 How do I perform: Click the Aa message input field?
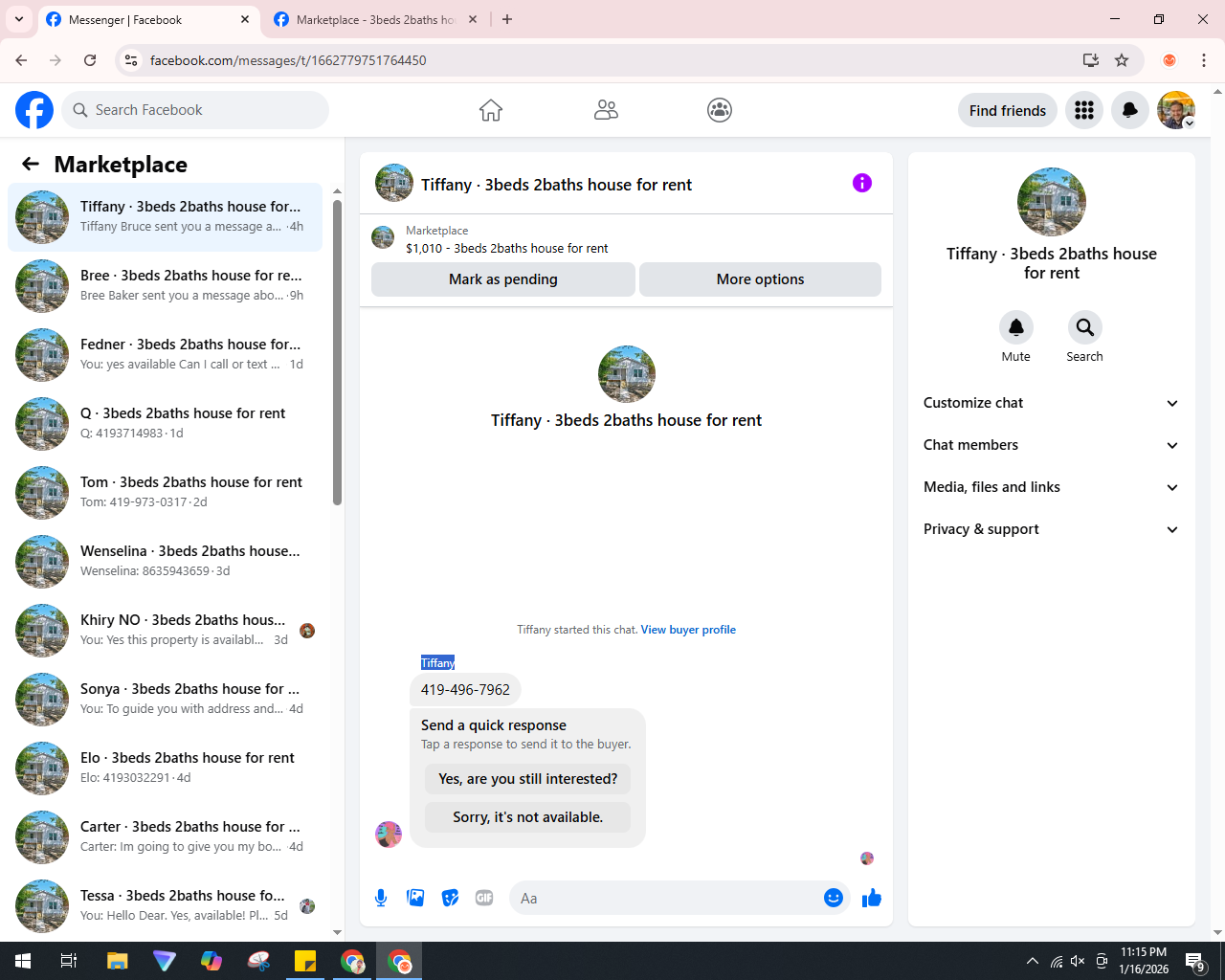(666, 898)
